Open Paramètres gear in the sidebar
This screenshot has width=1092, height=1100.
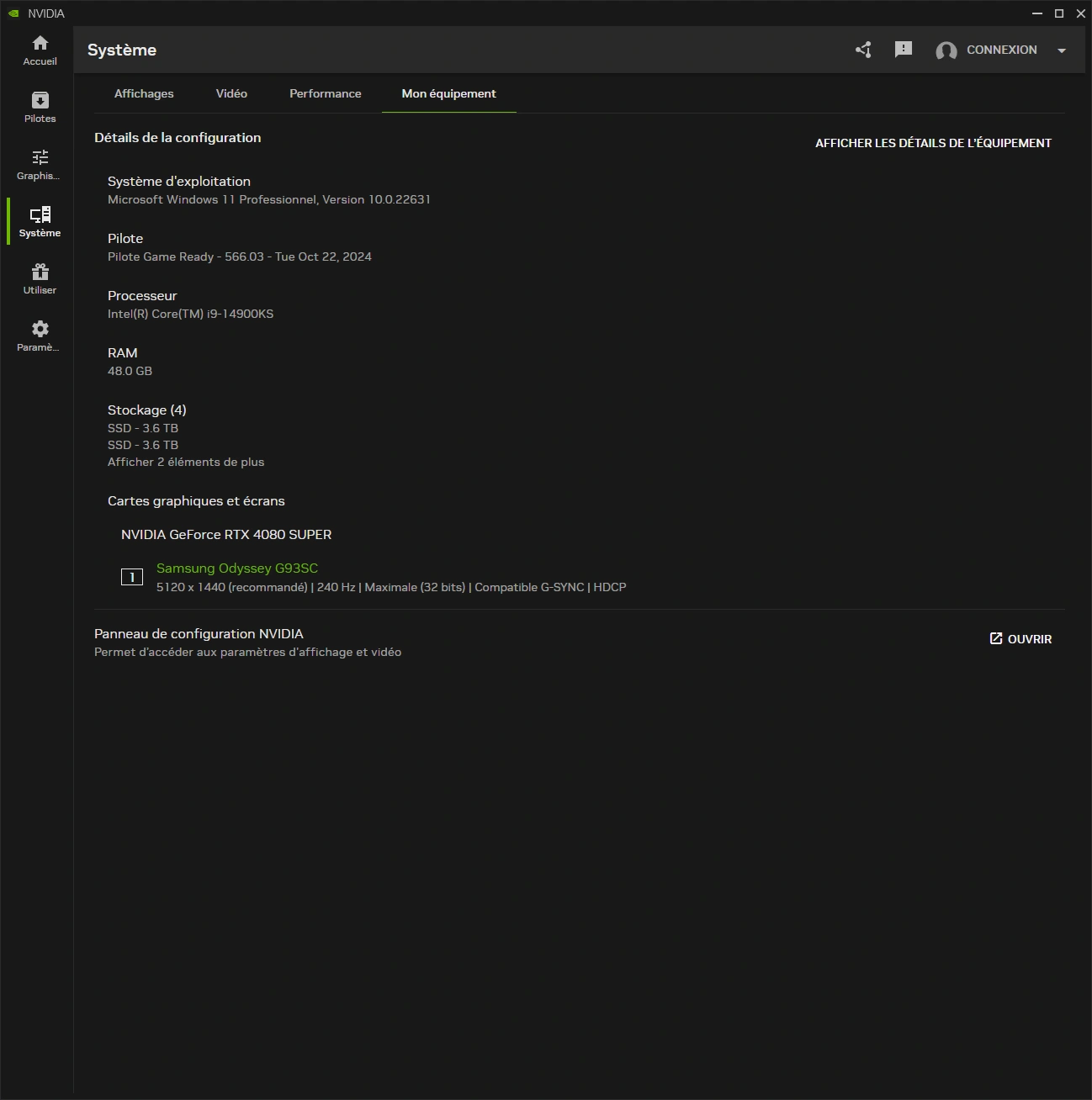40,336
